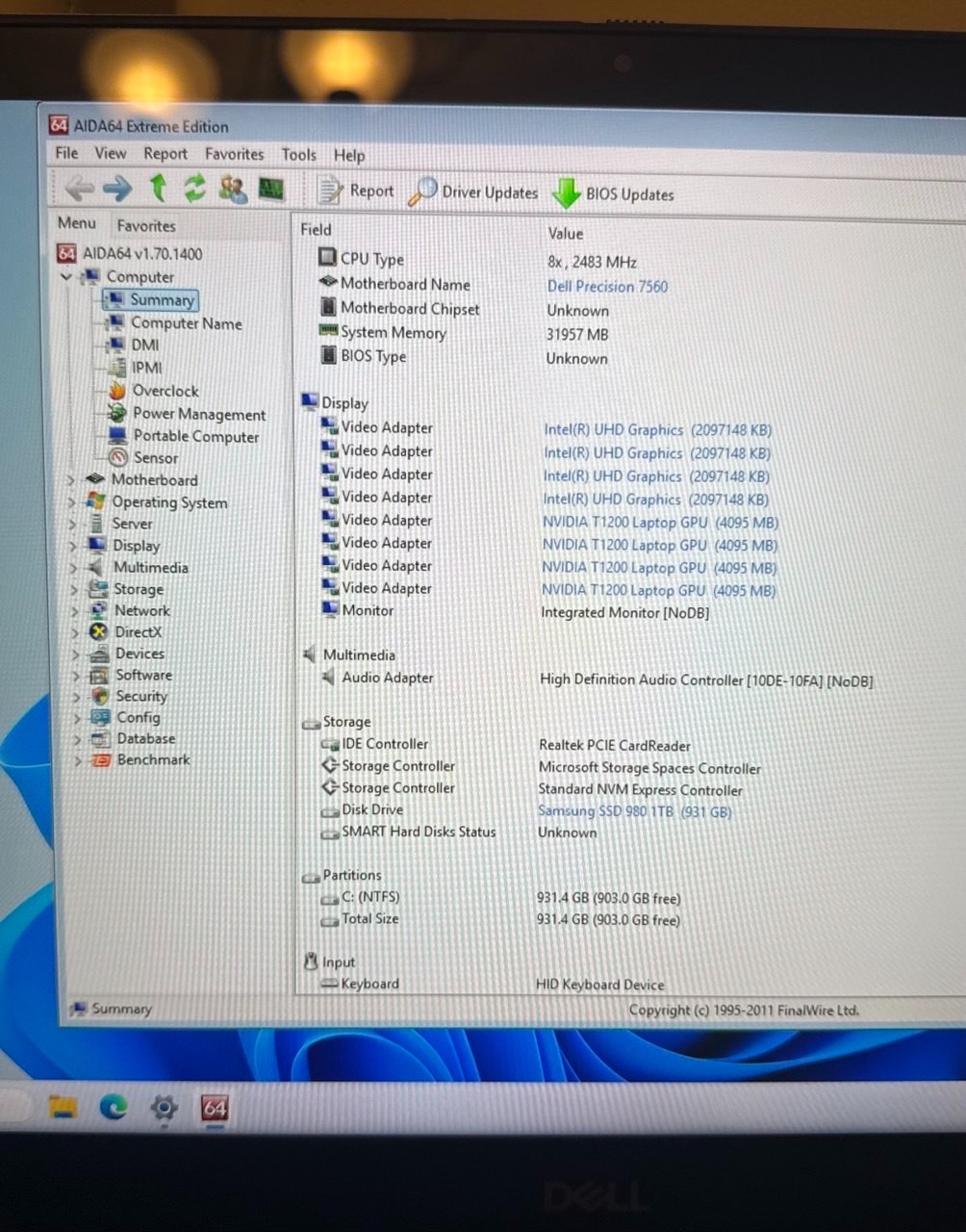Click the users icon in toolbar
This screenshot has width=966, height=1232.
232,189
